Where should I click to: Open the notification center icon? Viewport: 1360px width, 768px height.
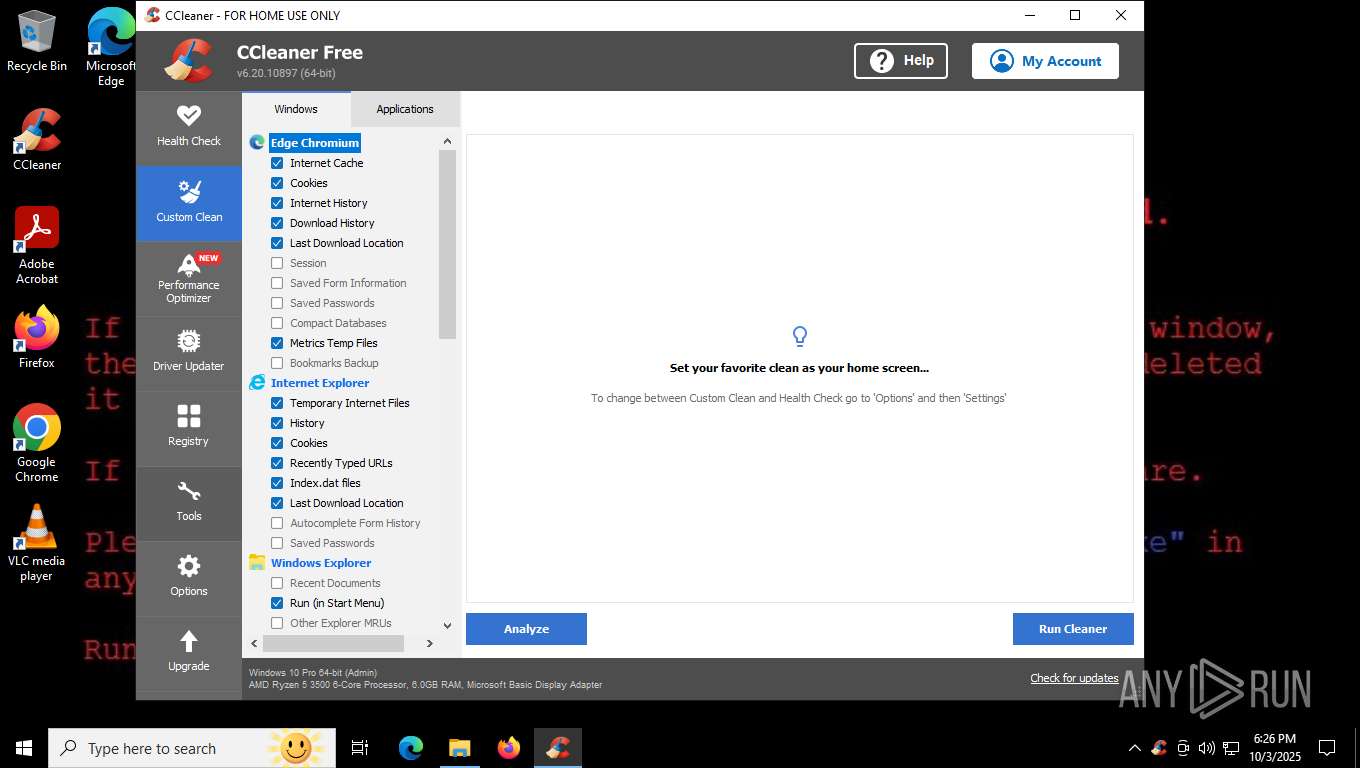[1327, 748]
